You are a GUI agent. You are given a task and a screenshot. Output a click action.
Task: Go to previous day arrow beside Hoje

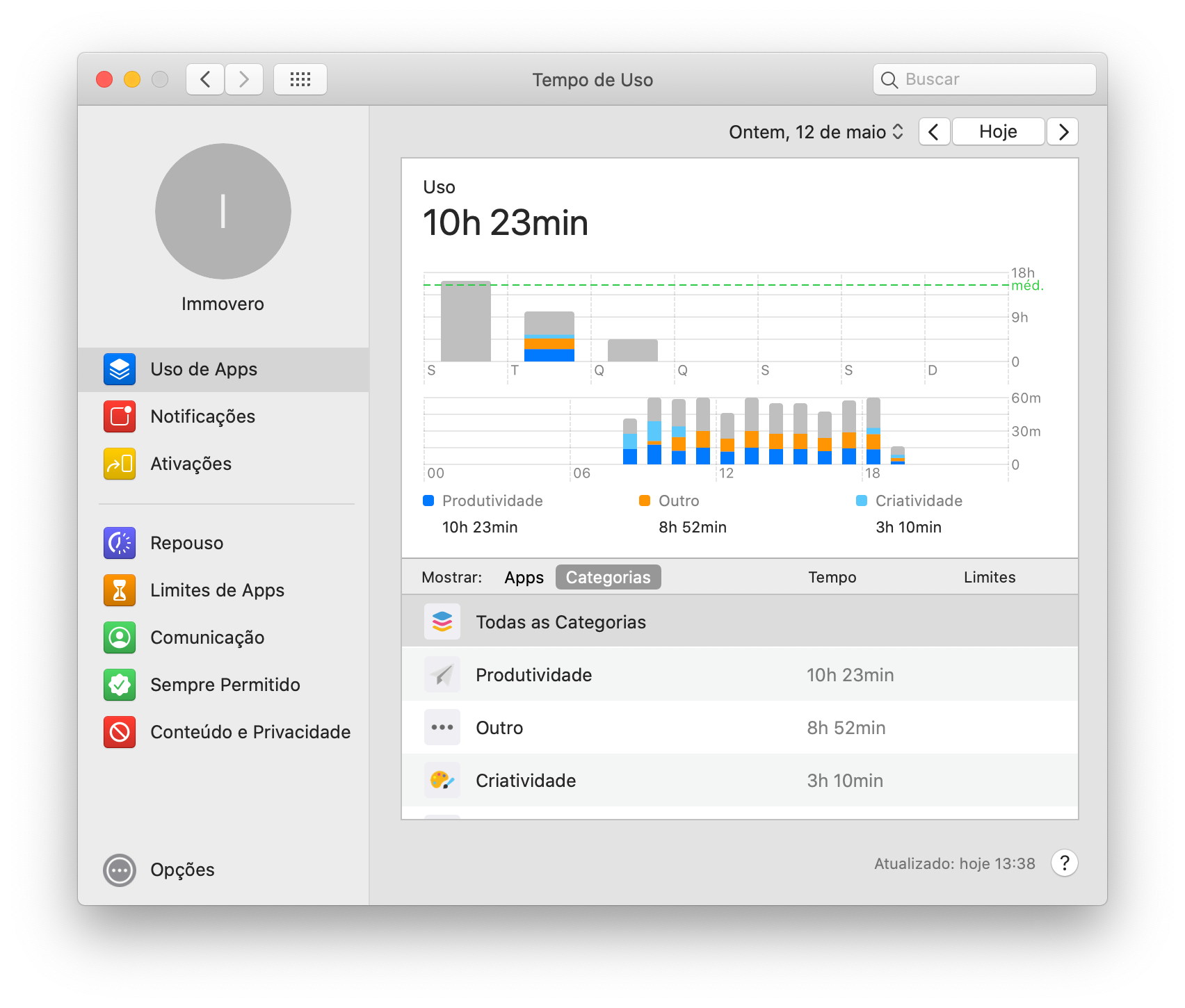934,131
